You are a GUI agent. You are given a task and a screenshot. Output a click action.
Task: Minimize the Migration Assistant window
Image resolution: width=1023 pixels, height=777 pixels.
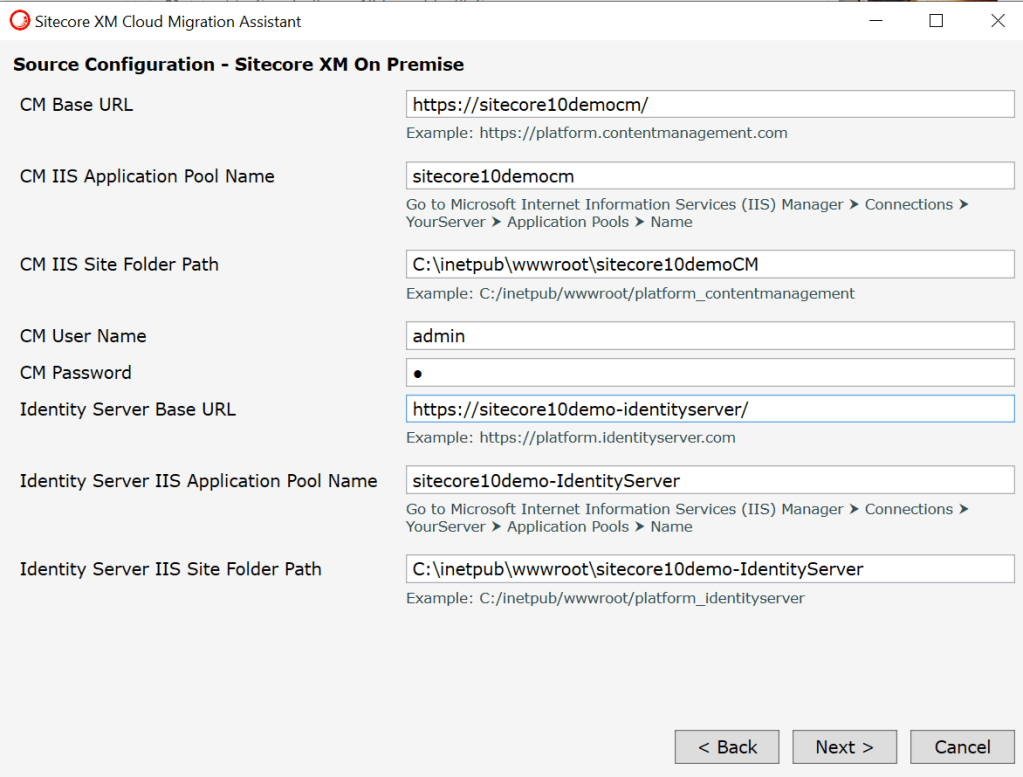[x=875, y=21]
